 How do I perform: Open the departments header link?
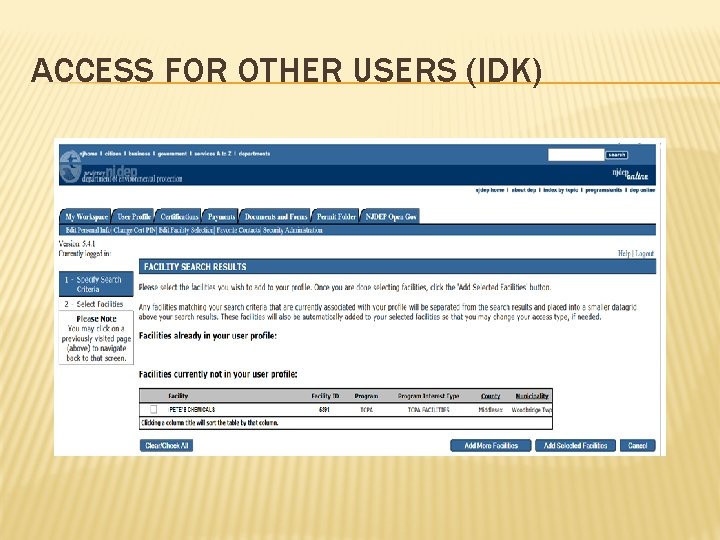(254, 153)
